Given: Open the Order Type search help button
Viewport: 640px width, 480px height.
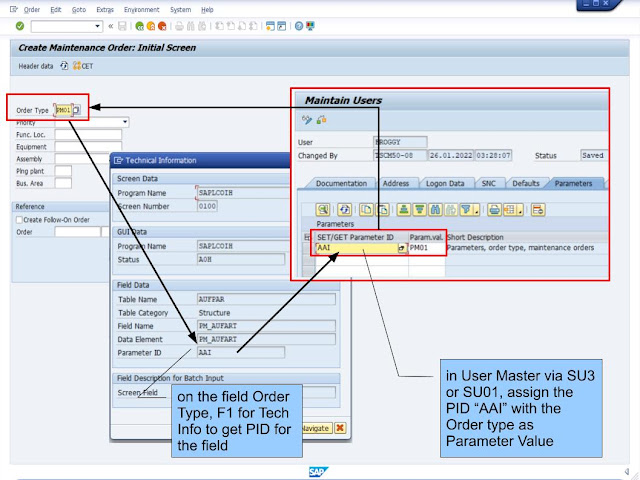Looking at the screenshot, I should click(77, 110).
